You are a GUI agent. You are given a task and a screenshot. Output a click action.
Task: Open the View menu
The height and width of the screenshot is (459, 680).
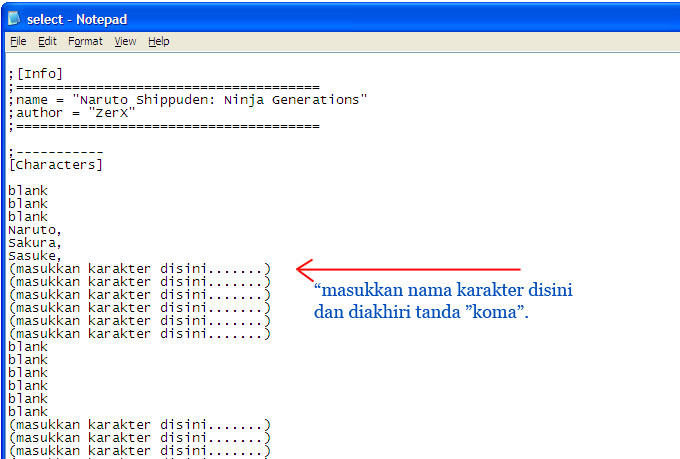coord(125,42)
